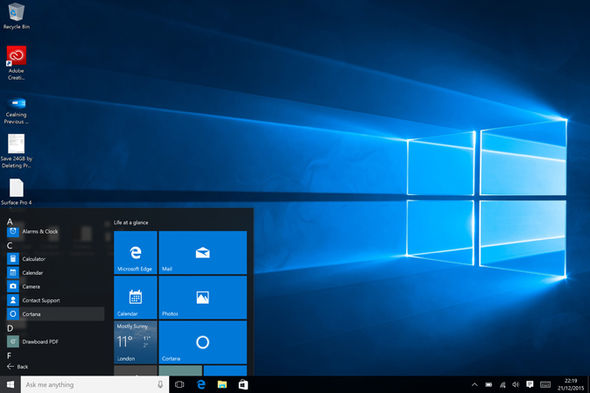This screenshot has width=590, height=393.
Task: Open Alarms & Clock from the app list
Action: coord(55,232)
